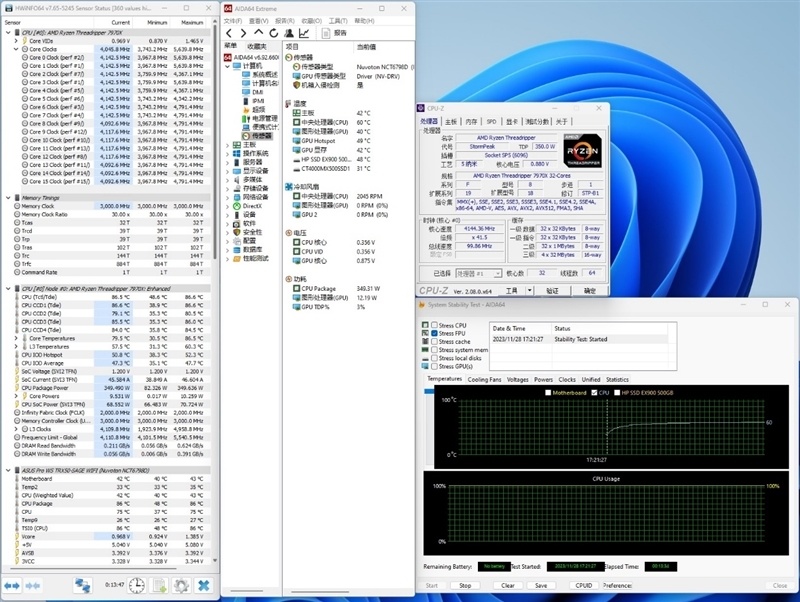
Task: Tick the Stress GPU(s) checkbox
Action: coord(434,367)
